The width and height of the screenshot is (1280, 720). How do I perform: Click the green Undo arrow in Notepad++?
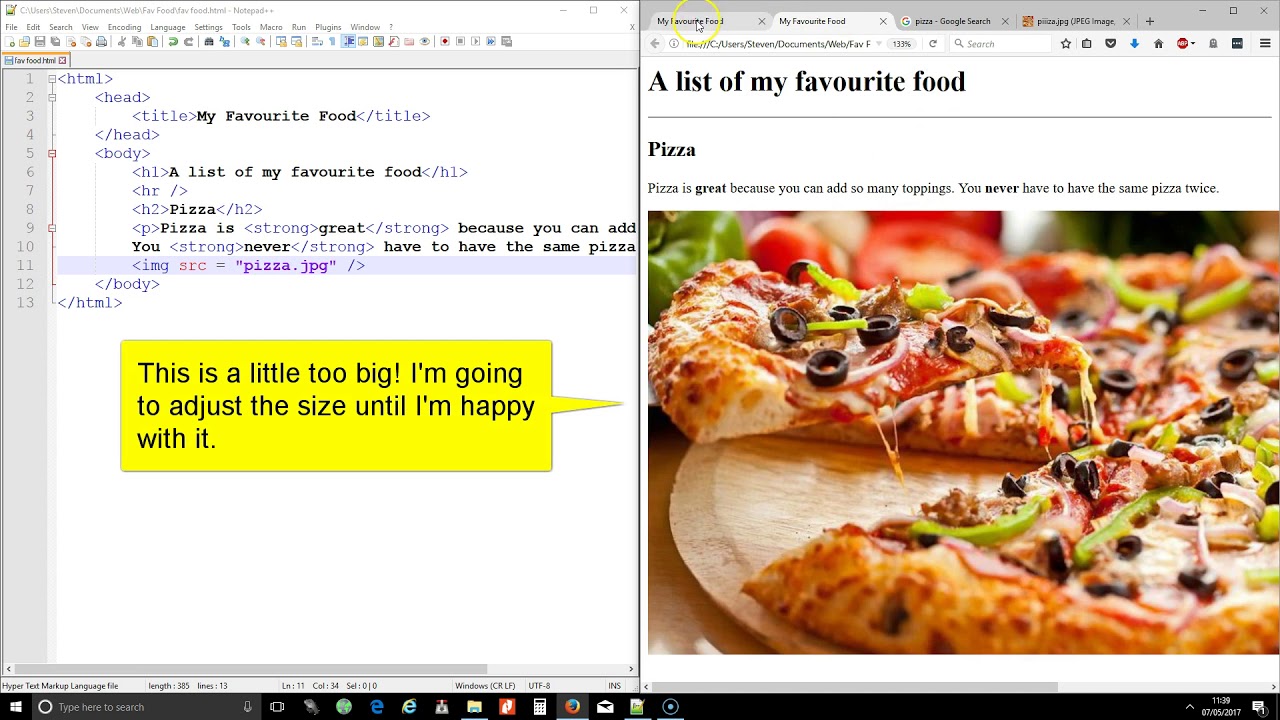[173, 42]
